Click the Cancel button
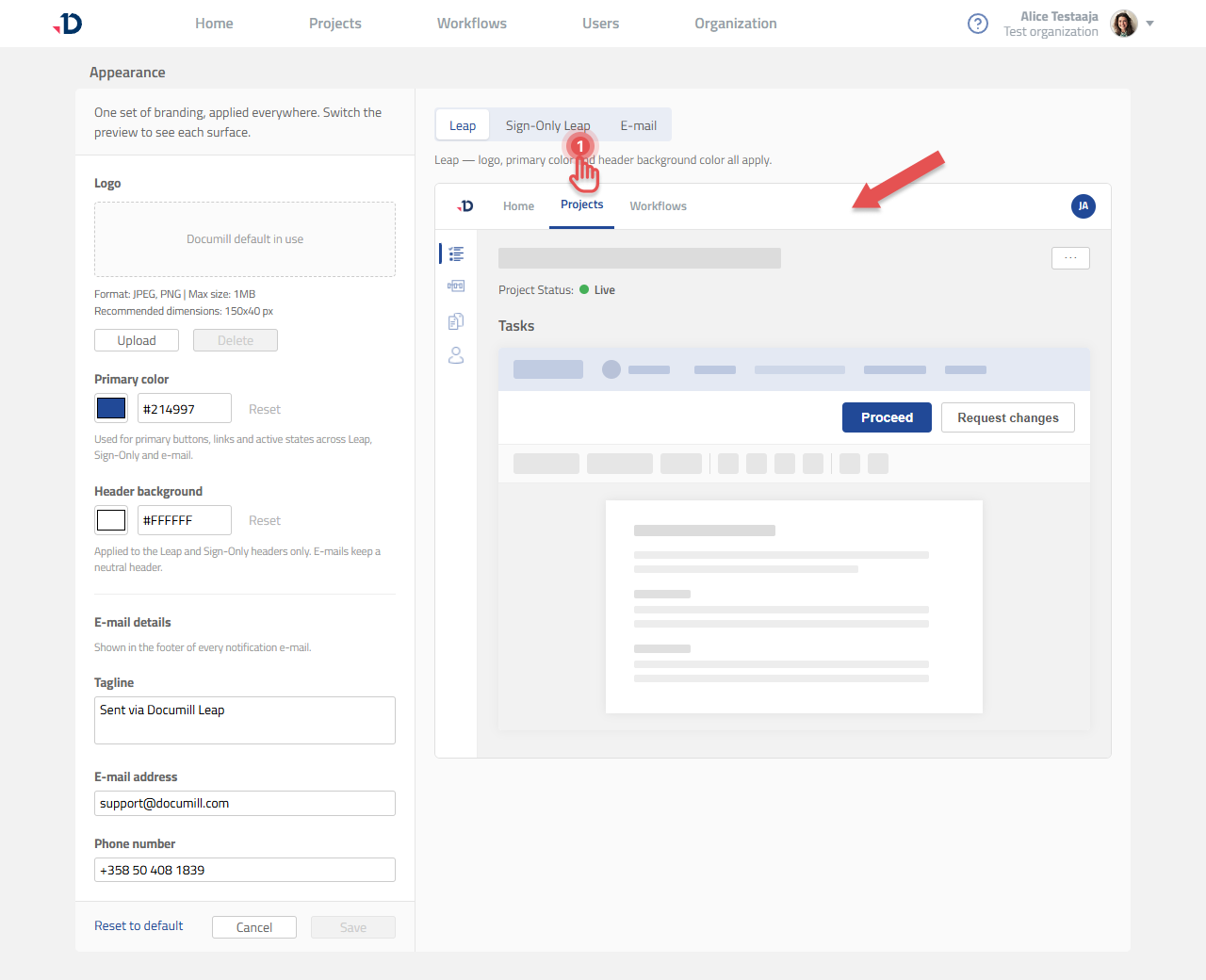 pyautogui.click(x=254, y=927)
